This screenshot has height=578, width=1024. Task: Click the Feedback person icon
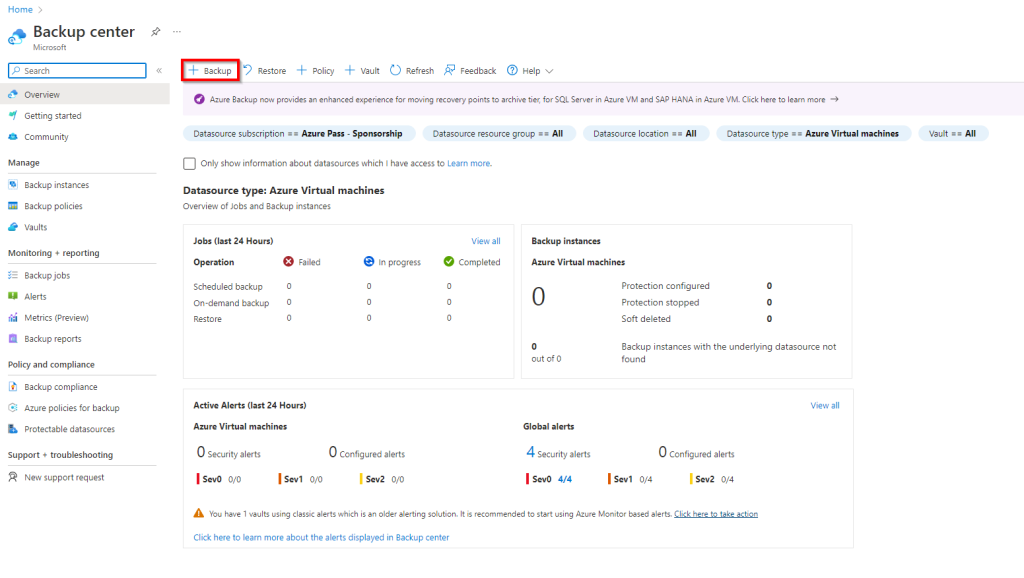click(x=449, y=70)
